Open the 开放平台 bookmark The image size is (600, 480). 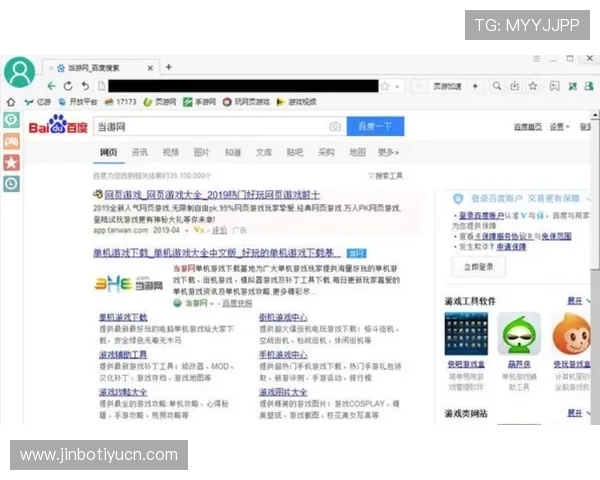point(78,102)
